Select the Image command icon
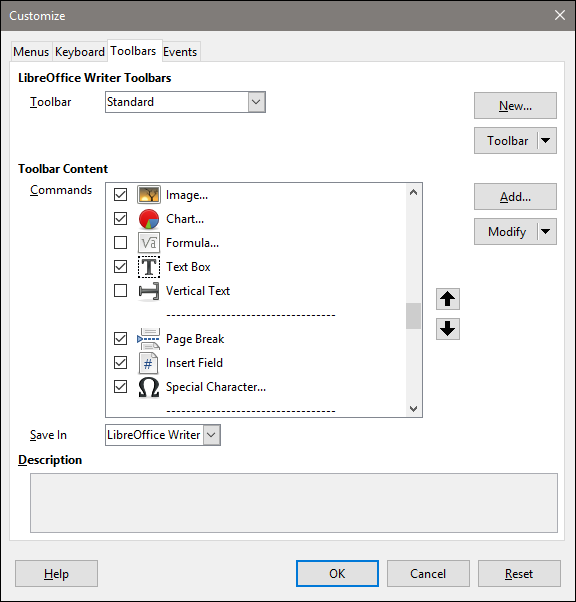 pyautogui.click(x=149, y=195)
